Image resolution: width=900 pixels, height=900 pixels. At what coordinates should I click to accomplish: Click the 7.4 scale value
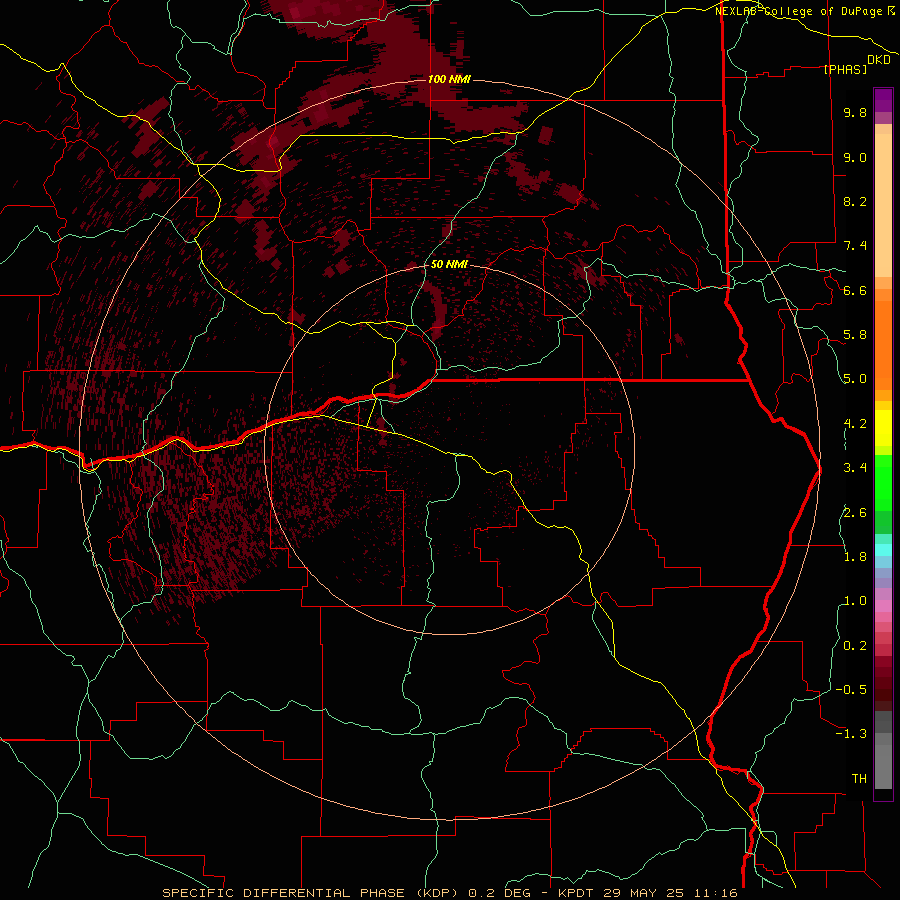pyautogui.click(x=855, y=246)
